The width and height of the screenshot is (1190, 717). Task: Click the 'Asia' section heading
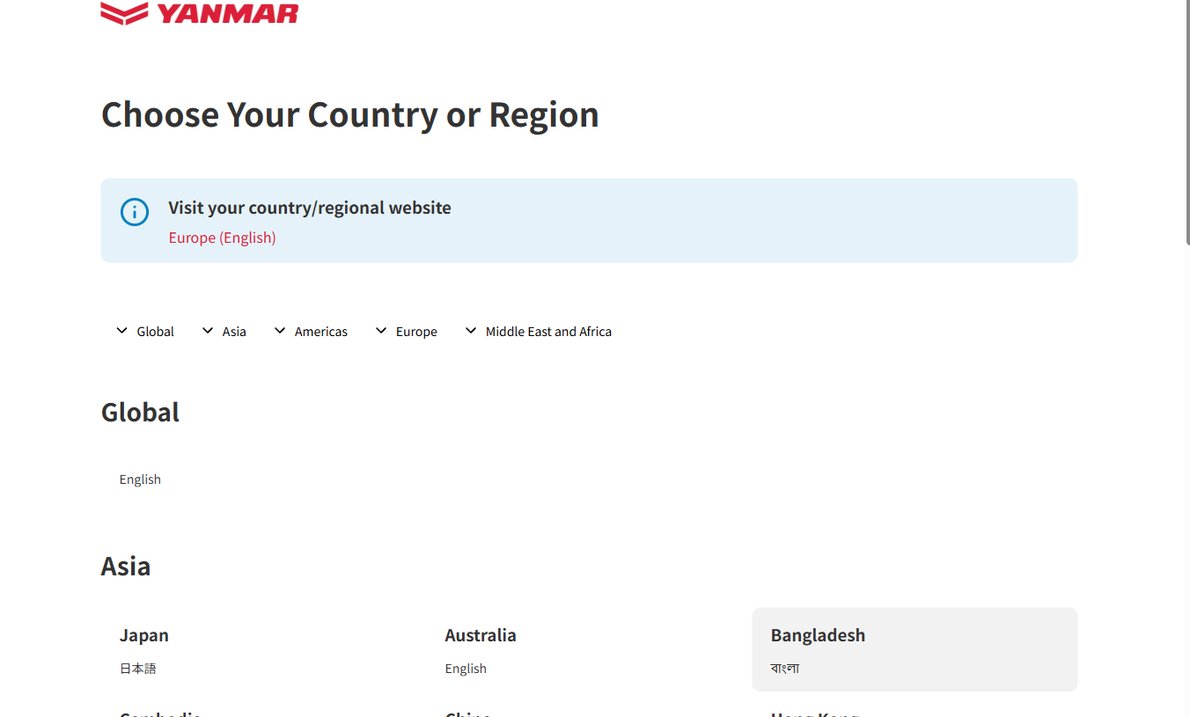click(x=126, y=567)
